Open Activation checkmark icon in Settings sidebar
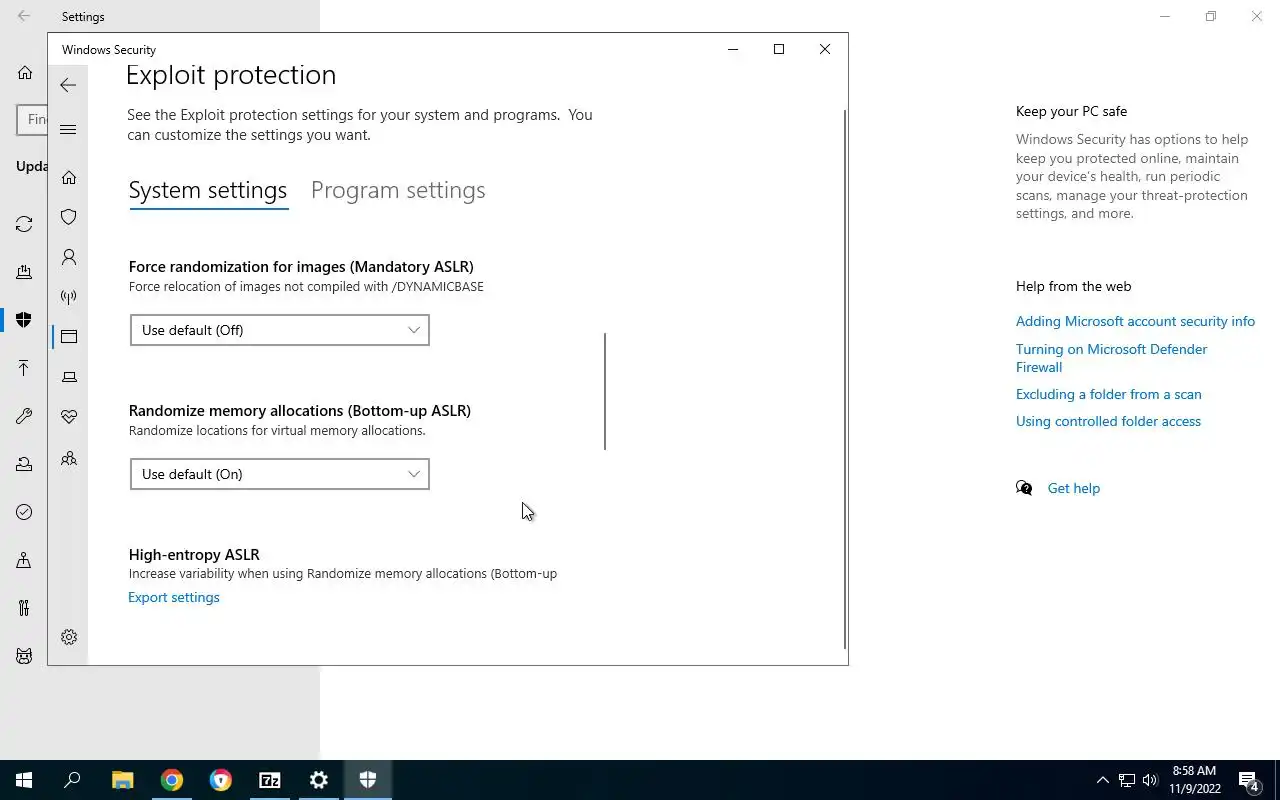The height and width of the screenshot is (800, 1280). [24, 512]
